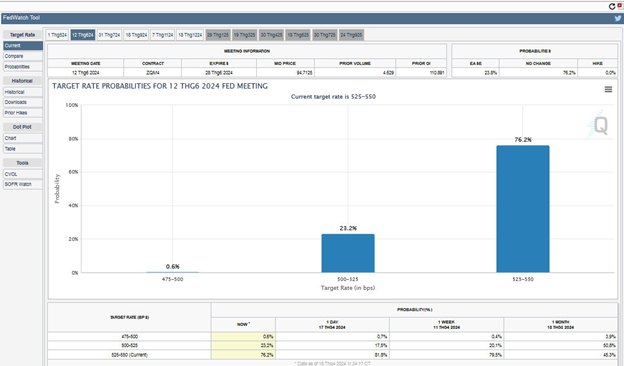Select the 1 Thg524 meeting tab
The image size is (624, 366).
pos(57,35)
